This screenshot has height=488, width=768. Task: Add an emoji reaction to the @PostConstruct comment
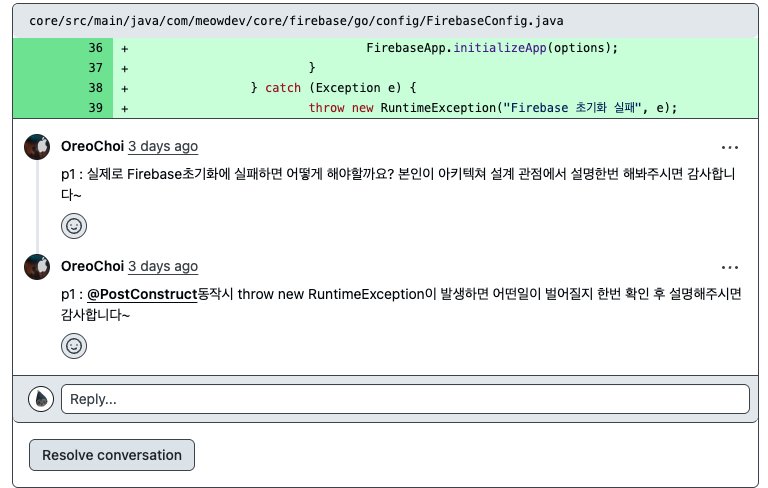74,346
